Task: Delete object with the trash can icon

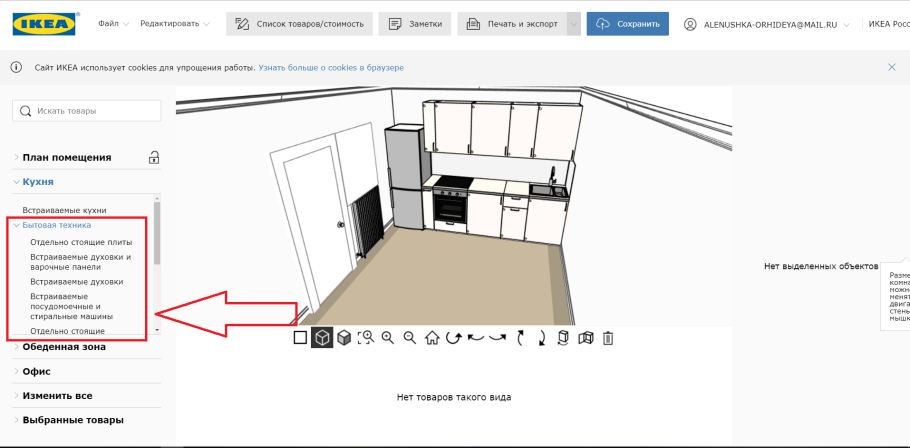Action: 607,338
